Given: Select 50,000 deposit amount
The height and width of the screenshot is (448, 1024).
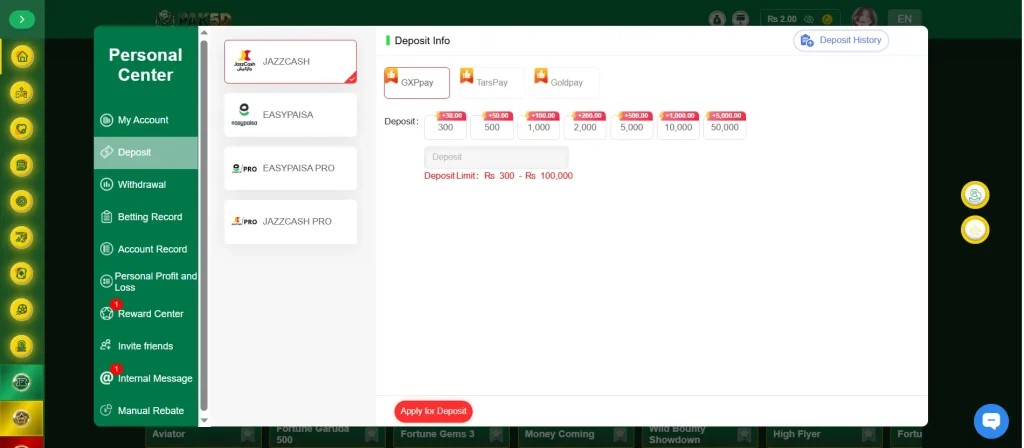Looking at the screenshot, I should pyautogui.click(x=725, y=127).
